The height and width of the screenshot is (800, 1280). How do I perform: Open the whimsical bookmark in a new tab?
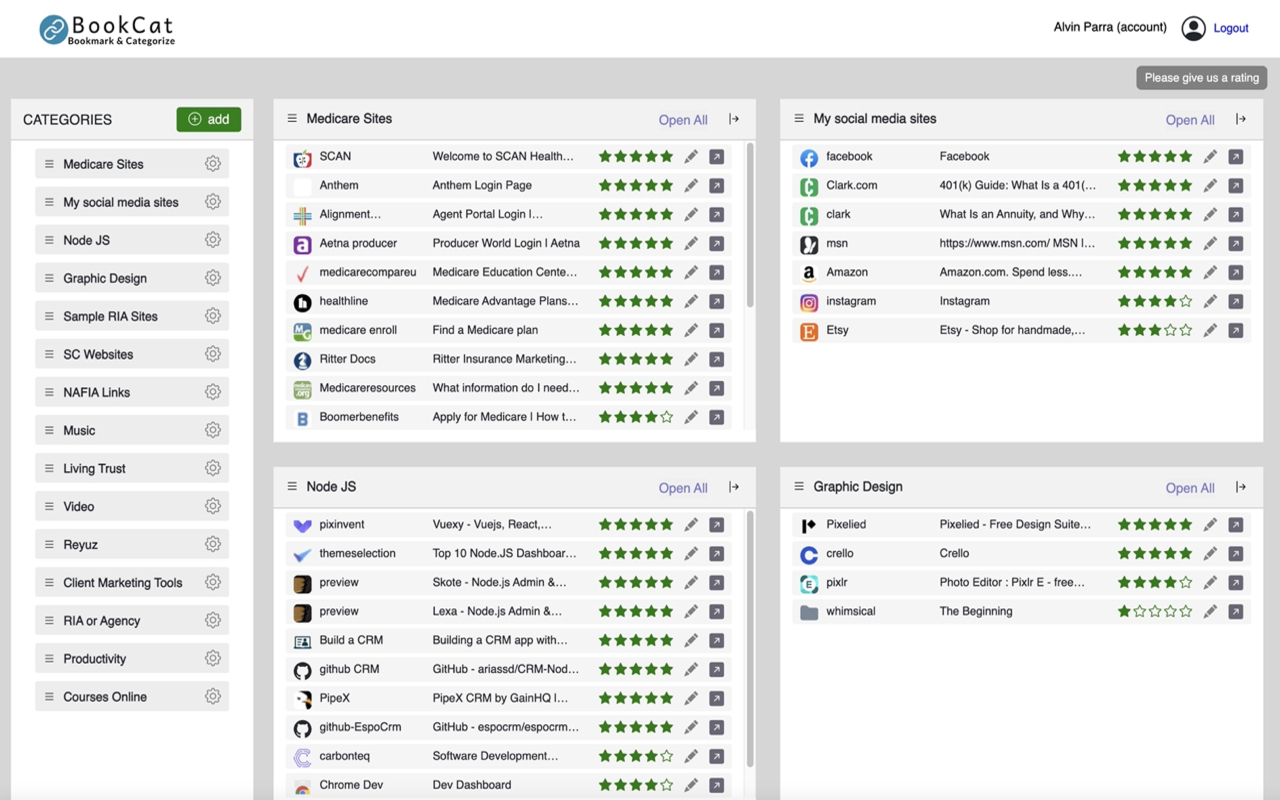point(1236,611)
